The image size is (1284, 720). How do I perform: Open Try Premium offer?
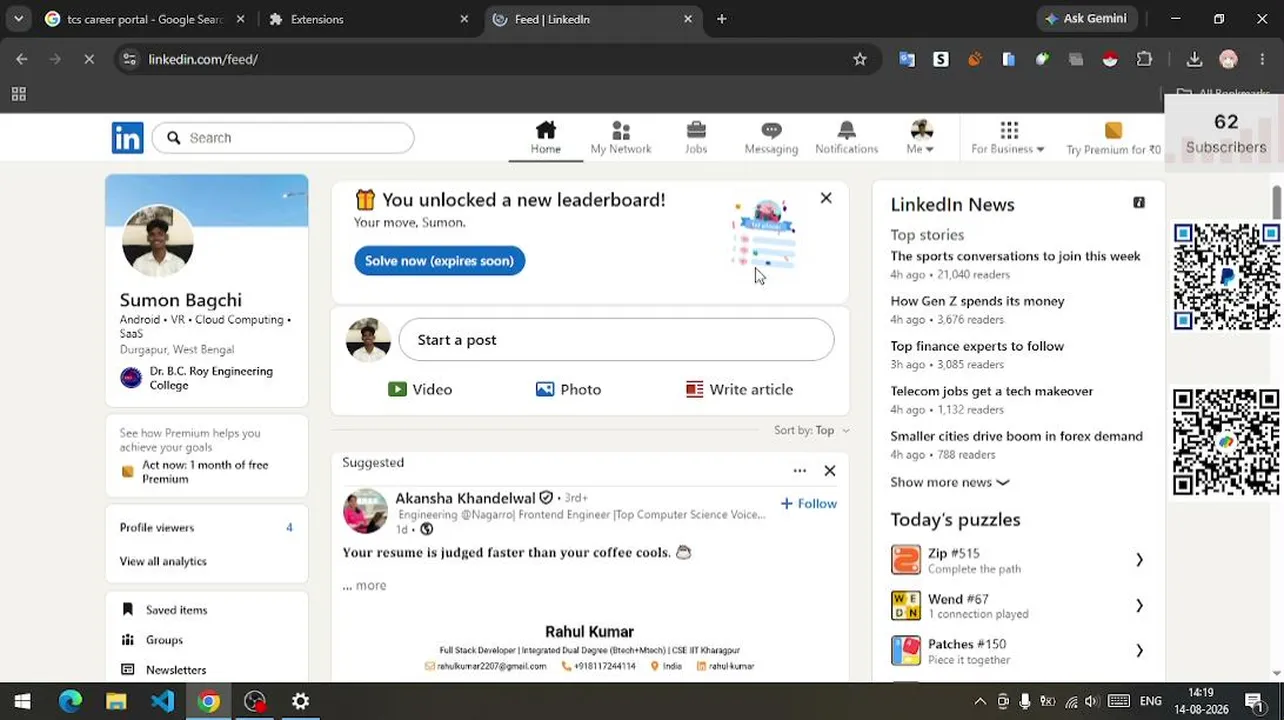[1113, 137]
